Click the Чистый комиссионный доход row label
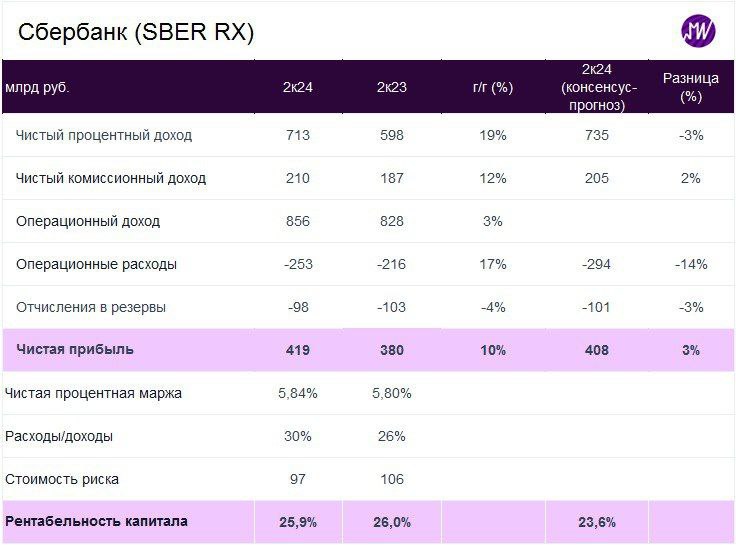 111,178
